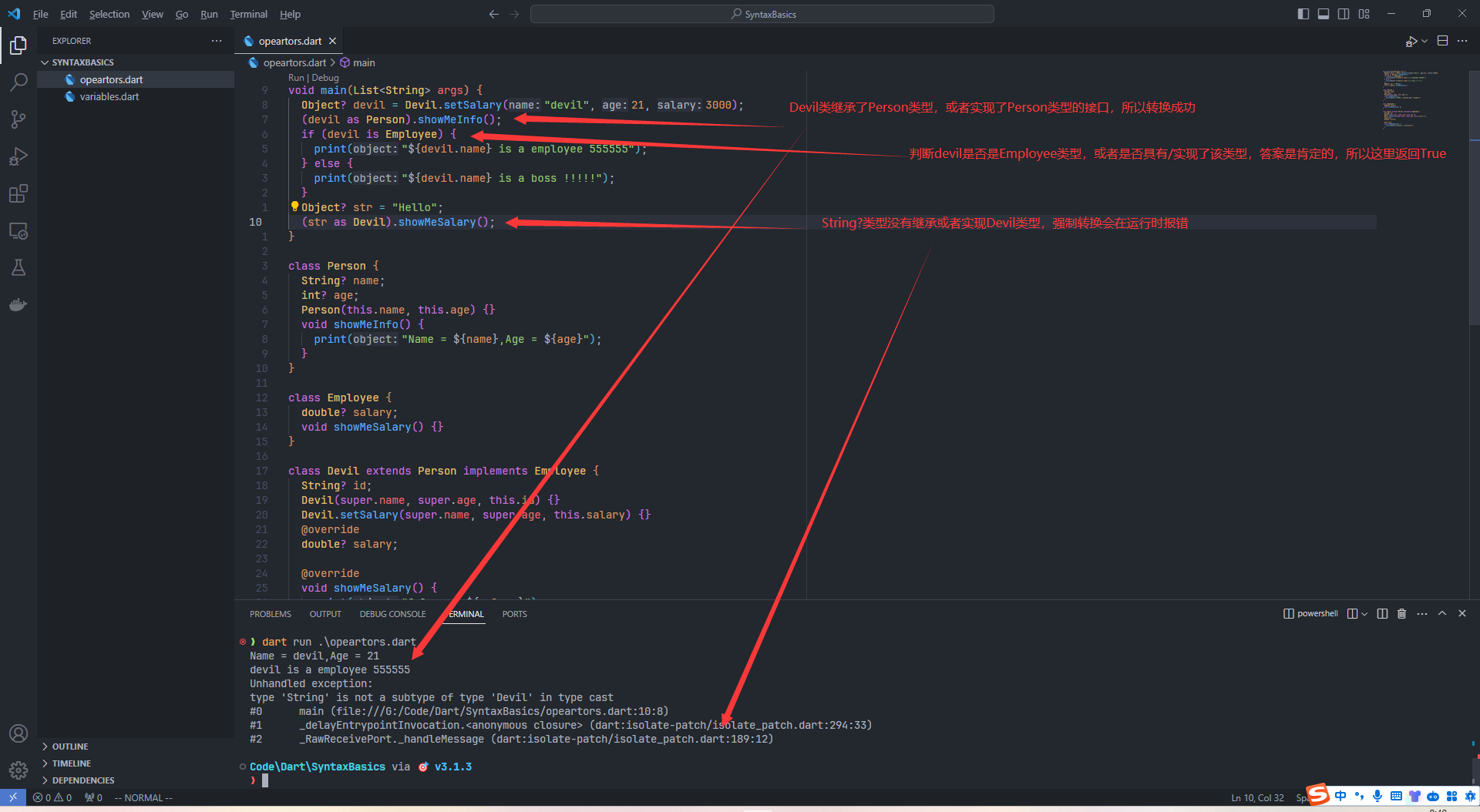Screen dimensions: 1480x812
Task: Open the Customize Layout icon
Action: 1364,14
